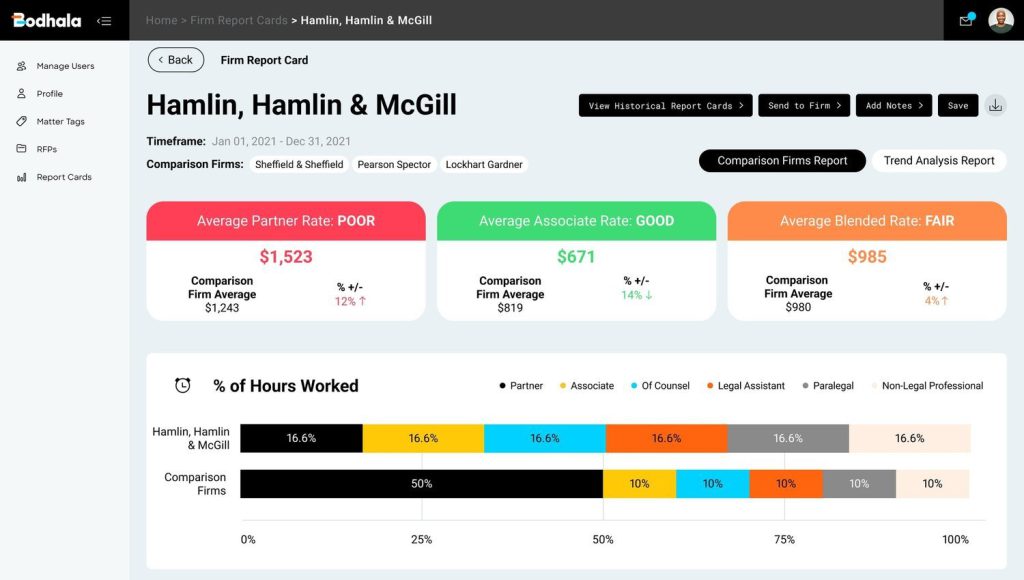1024x580 pixels.
Task: Click the gray 10% segment of Comparison Firms
Action: [859, 484]
